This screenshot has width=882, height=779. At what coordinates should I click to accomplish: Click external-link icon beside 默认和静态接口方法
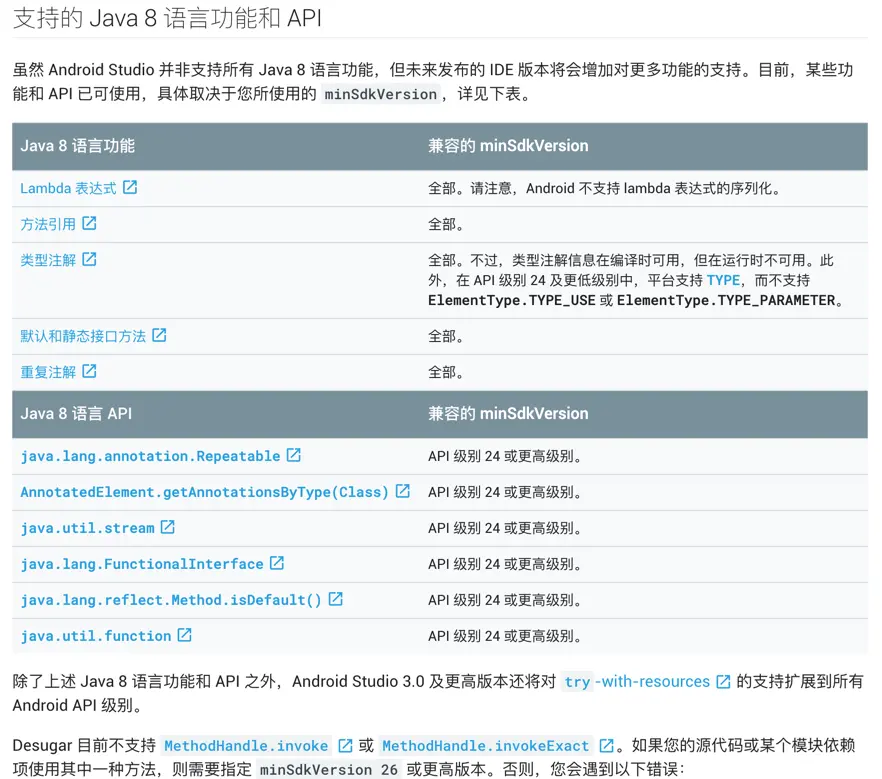point(159,335)
